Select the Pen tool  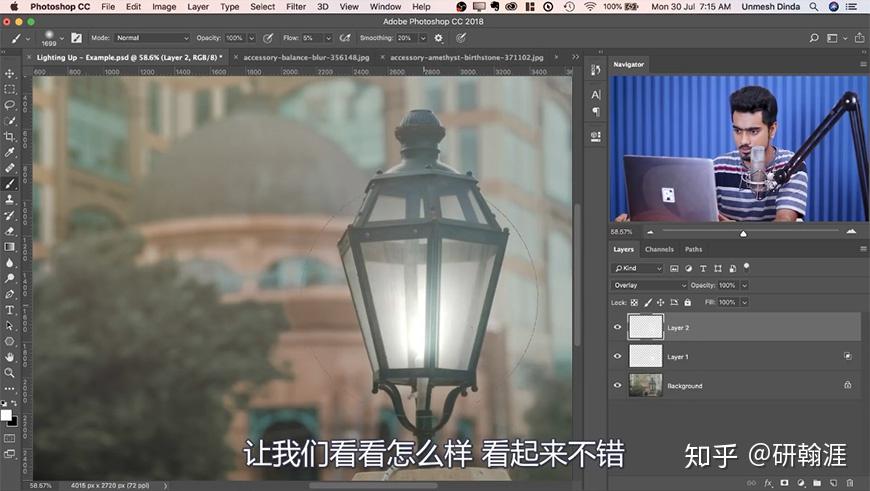(9, 294)
